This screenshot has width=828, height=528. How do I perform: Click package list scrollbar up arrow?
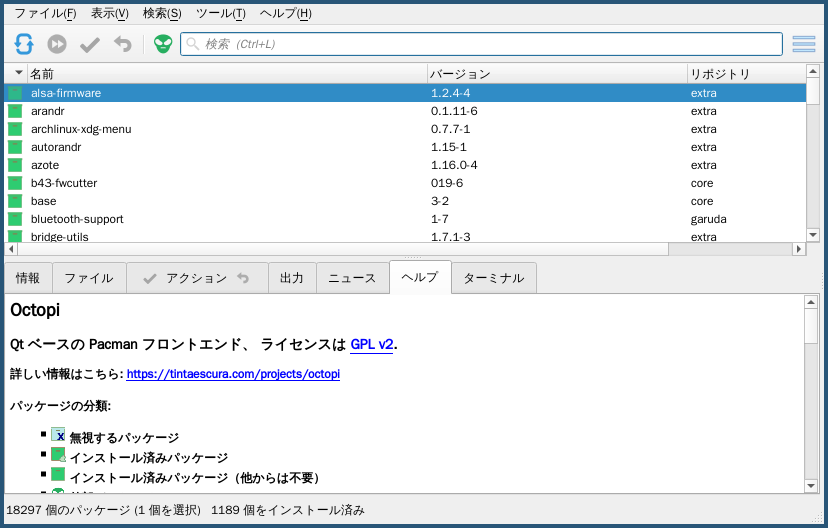point(813,71)
